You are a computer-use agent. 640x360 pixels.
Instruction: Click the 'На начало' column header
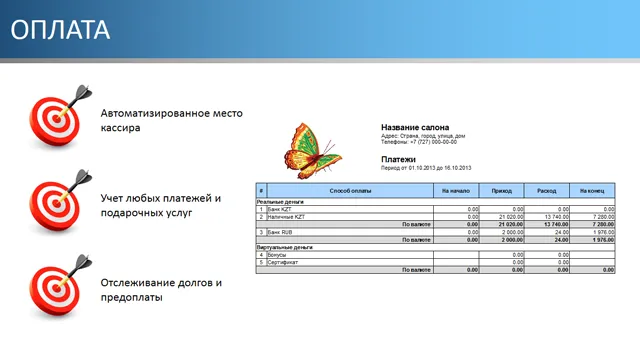(x=456, y=191)
